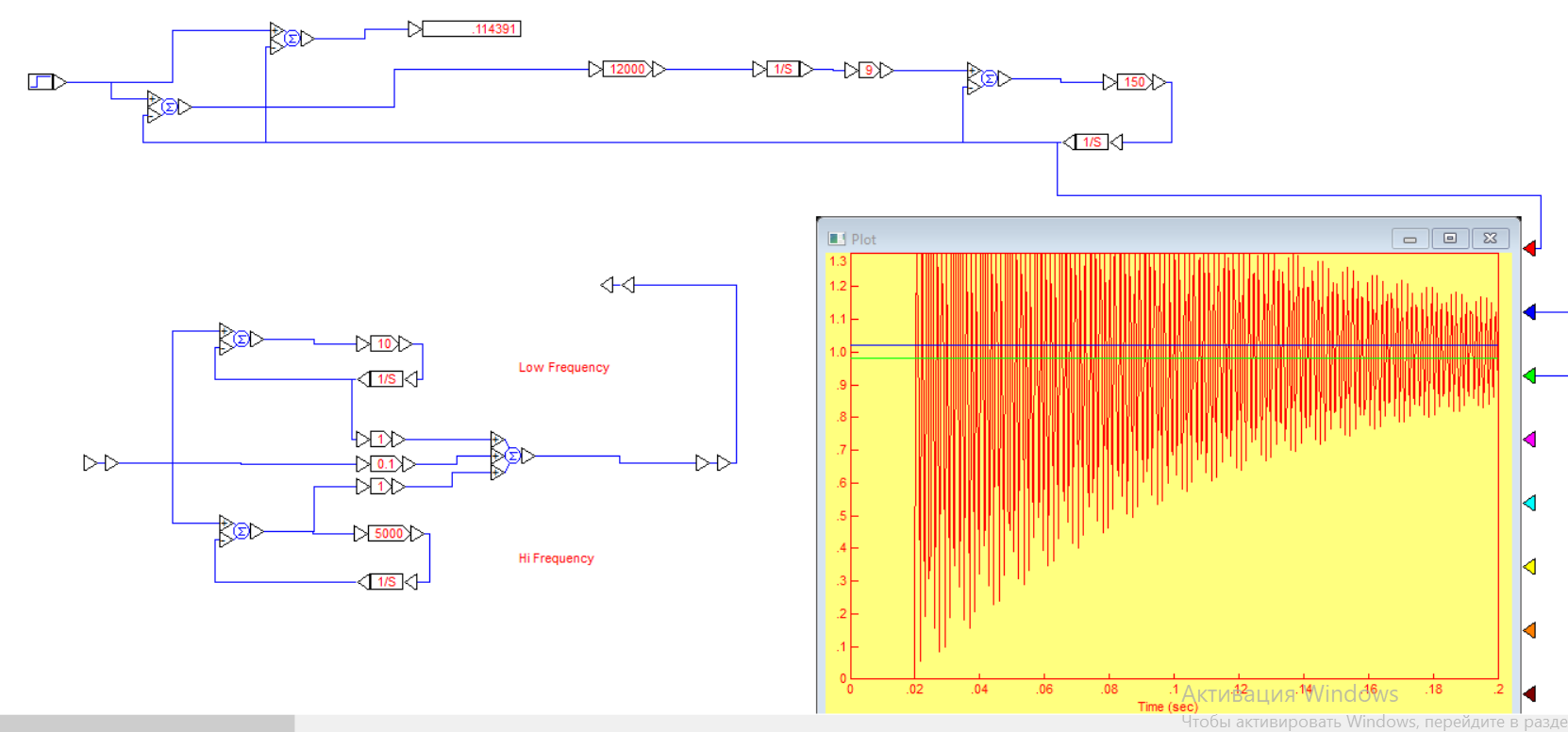Select the feedback integrator below 150 gain

pos(1092,142)
